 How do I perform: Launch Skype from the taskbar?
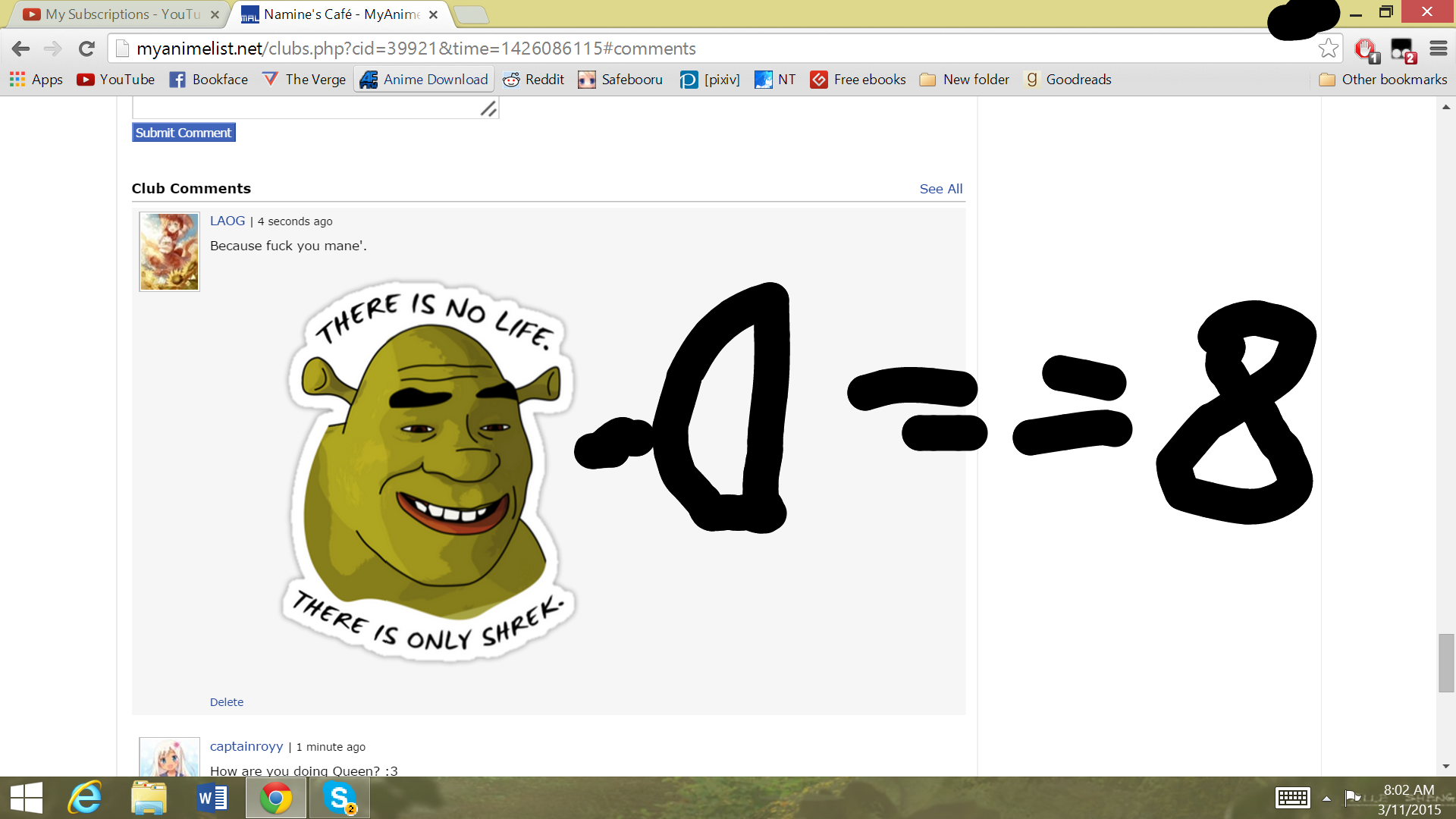pyautogui.click(x=339, y=798)
